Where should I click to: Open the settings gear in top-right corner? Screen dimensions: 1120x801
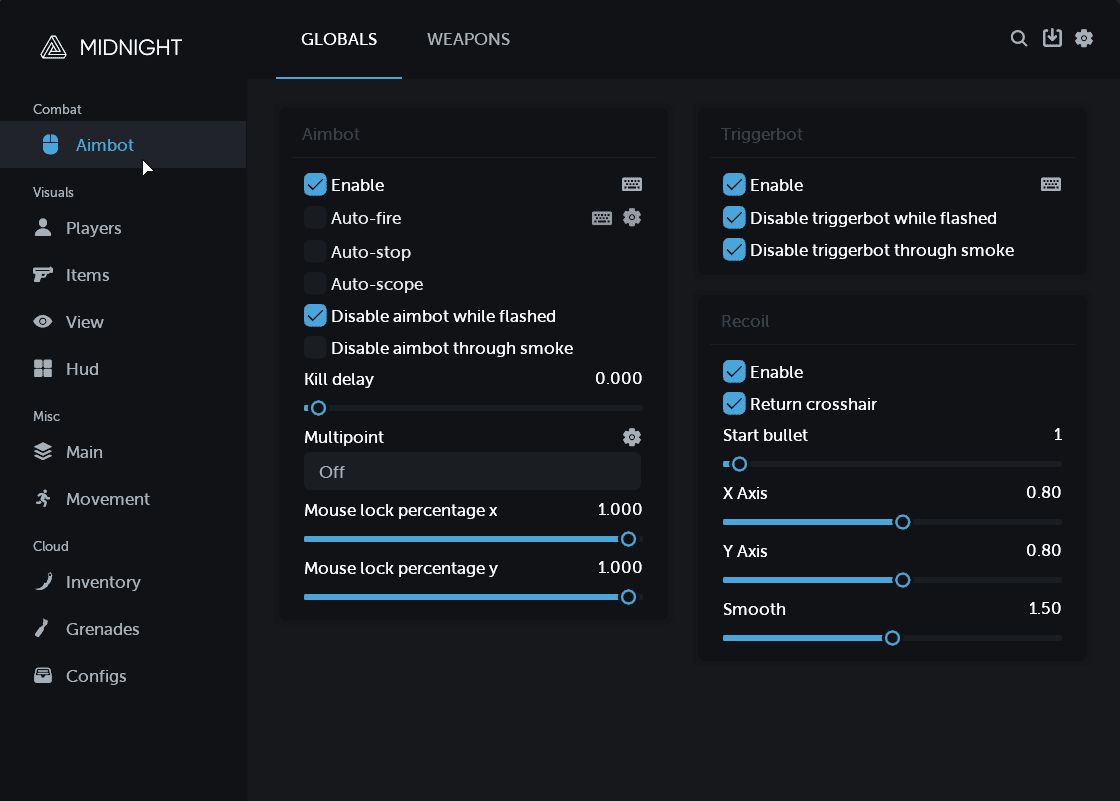[x=1084, y=38]
